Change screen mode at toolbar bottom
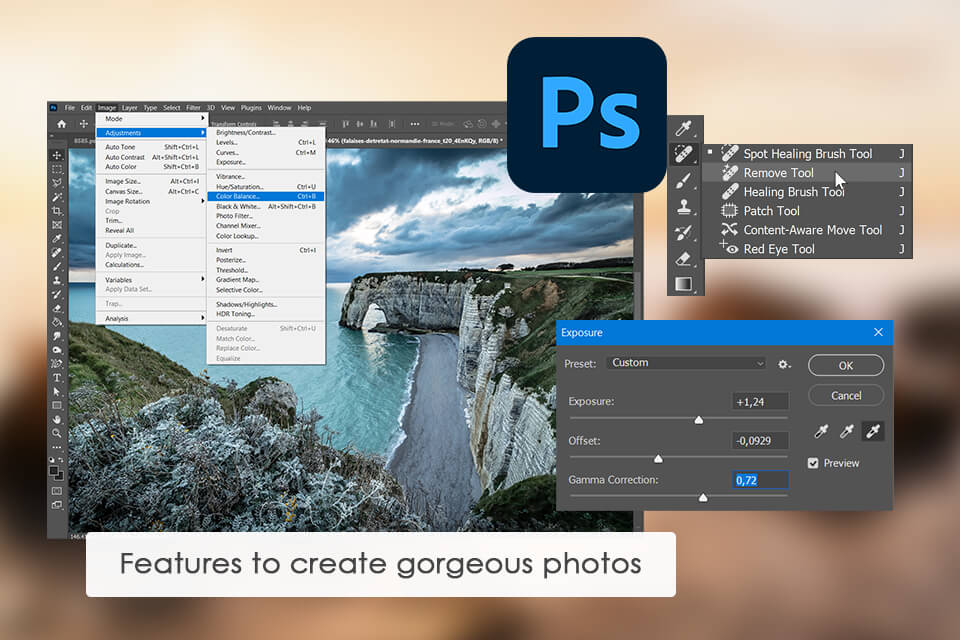960x640 pixels. pyautogui.click(x=57, y=505)
